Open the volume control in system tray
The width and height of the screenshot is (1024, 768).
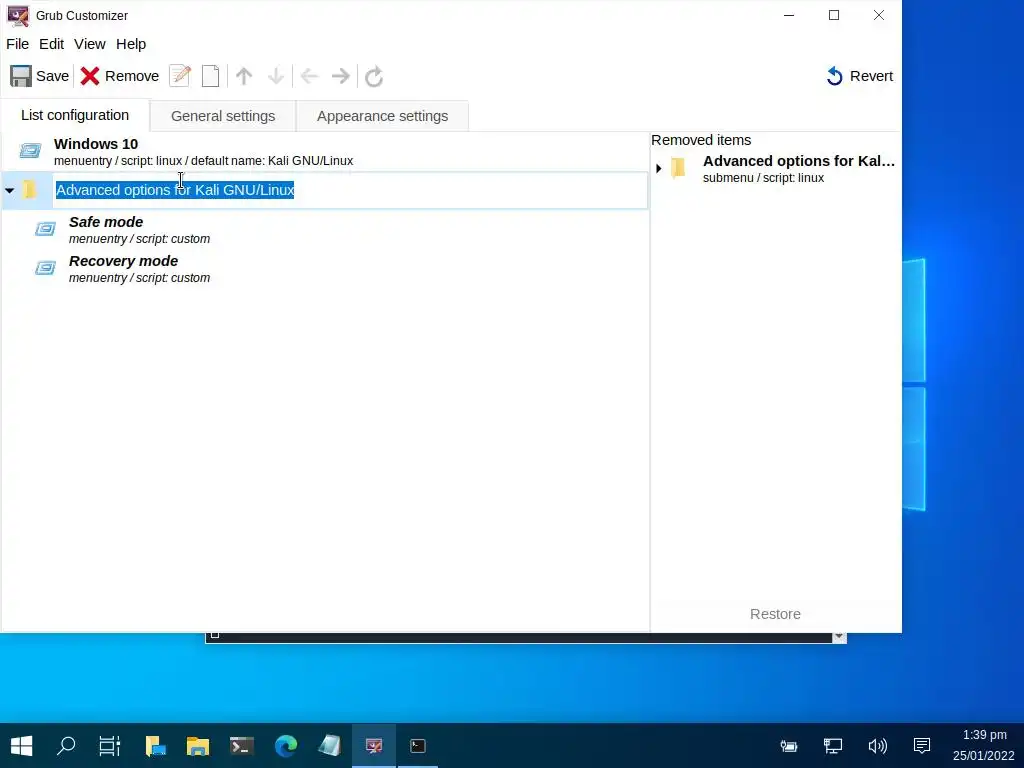(x=878, y=746)
